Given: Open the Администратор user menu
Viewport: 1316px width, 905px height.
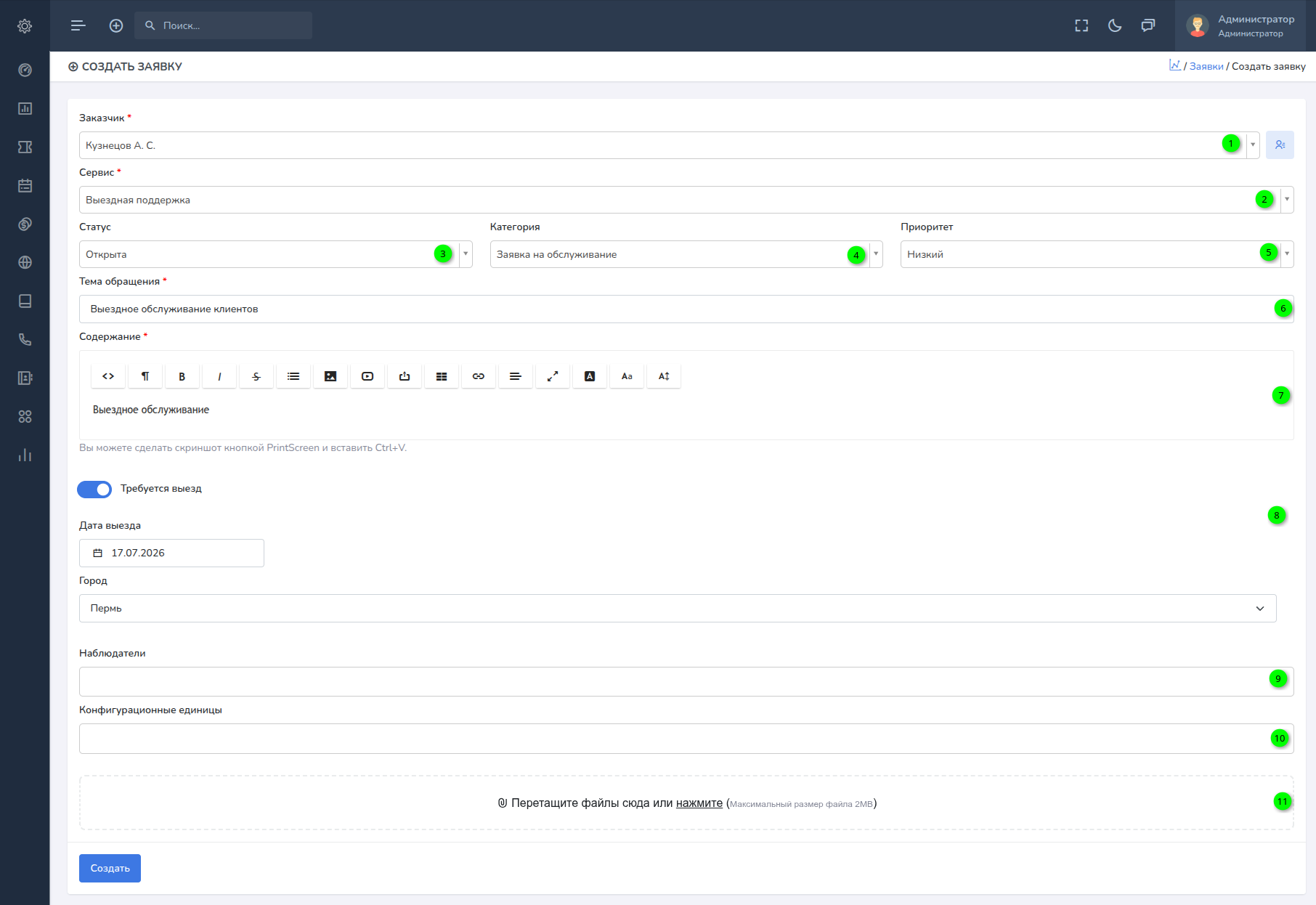Looking at the screenshot, I should click(1240, 25).
